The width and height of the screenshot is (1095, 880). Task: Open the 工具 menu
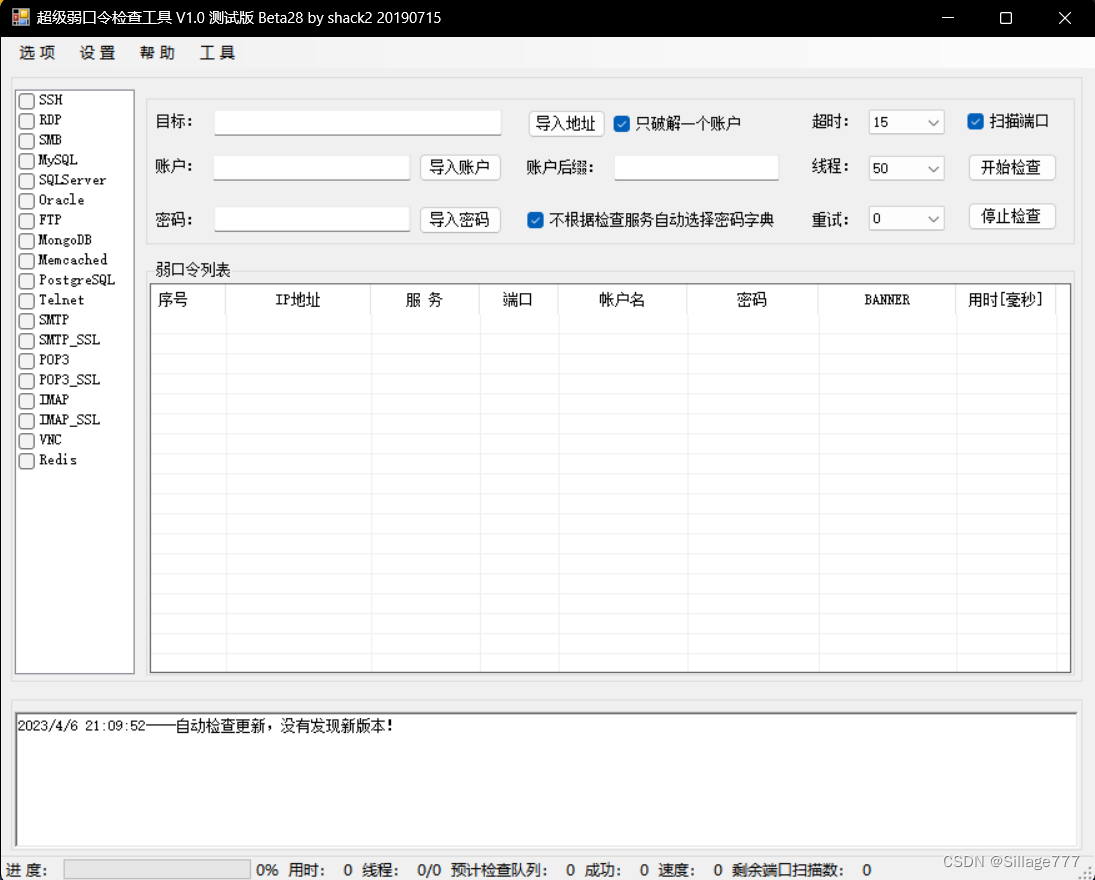(217, 53)
